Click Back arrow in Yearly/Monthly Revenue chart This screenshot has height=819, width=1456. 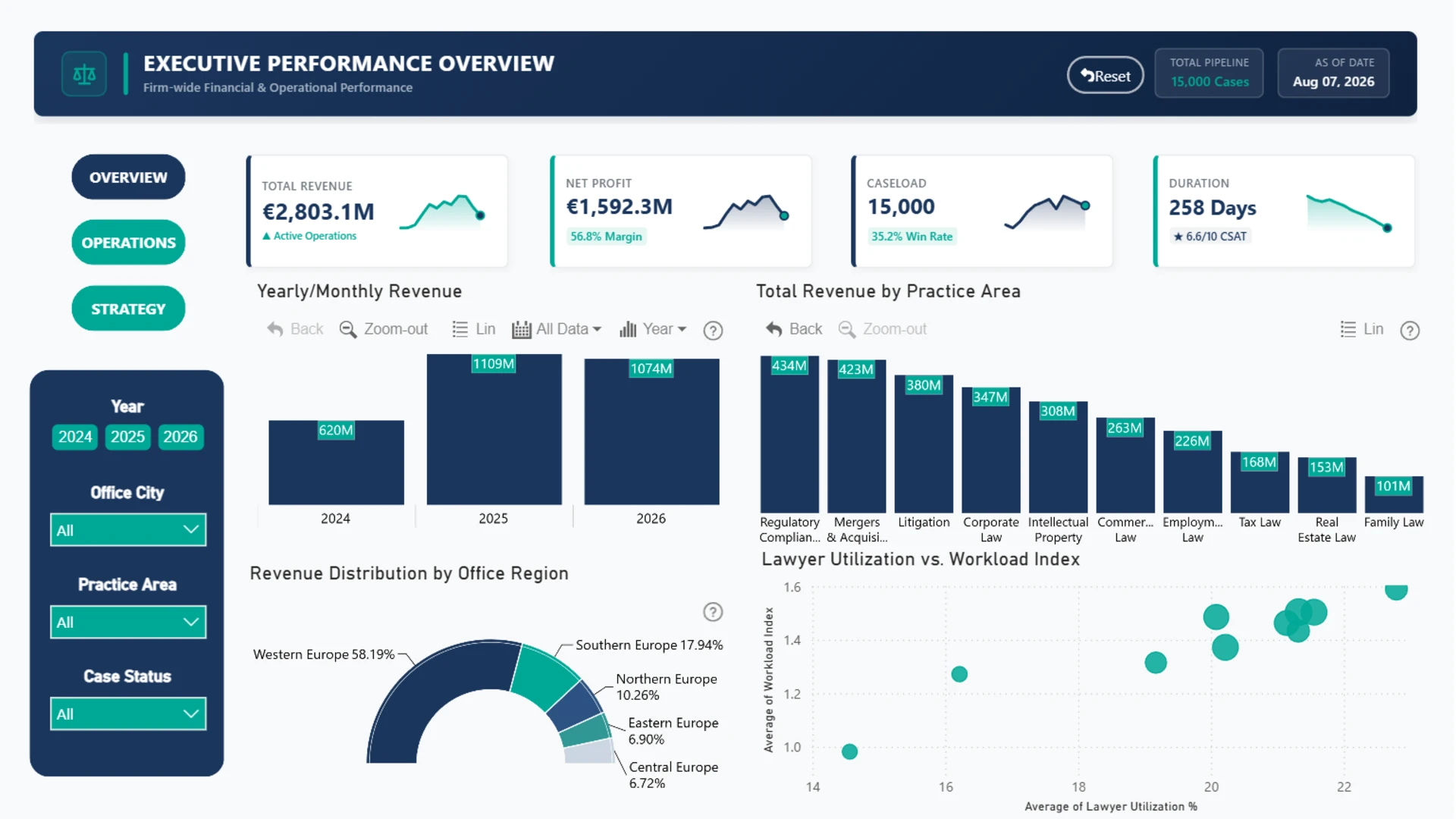coord(275,329)
